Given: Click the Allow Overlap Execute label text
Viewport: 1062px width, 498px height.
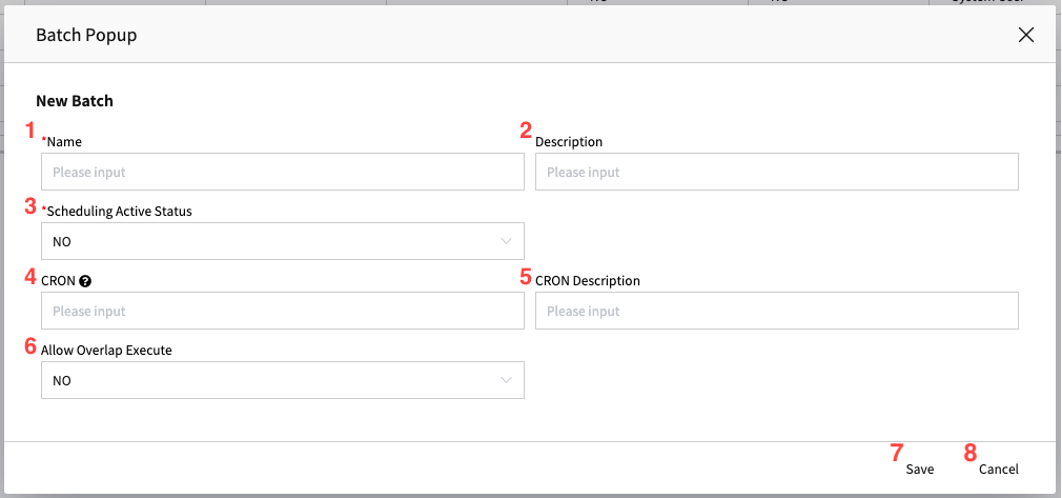Looking at the screenshot, I should [106, 350].
